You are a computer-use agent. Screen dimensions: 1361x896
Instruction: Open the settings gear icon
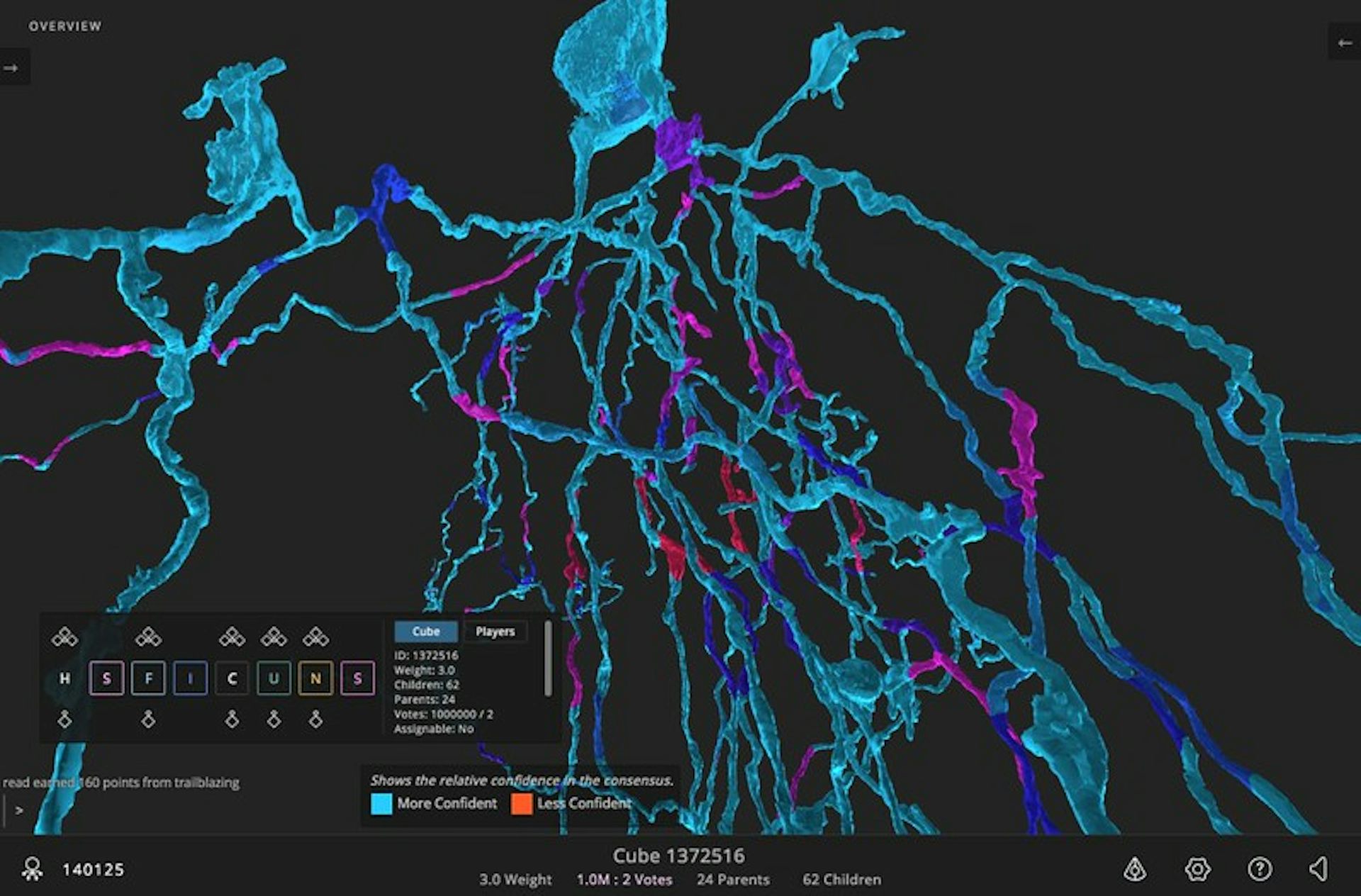[x=1197, y=869]
